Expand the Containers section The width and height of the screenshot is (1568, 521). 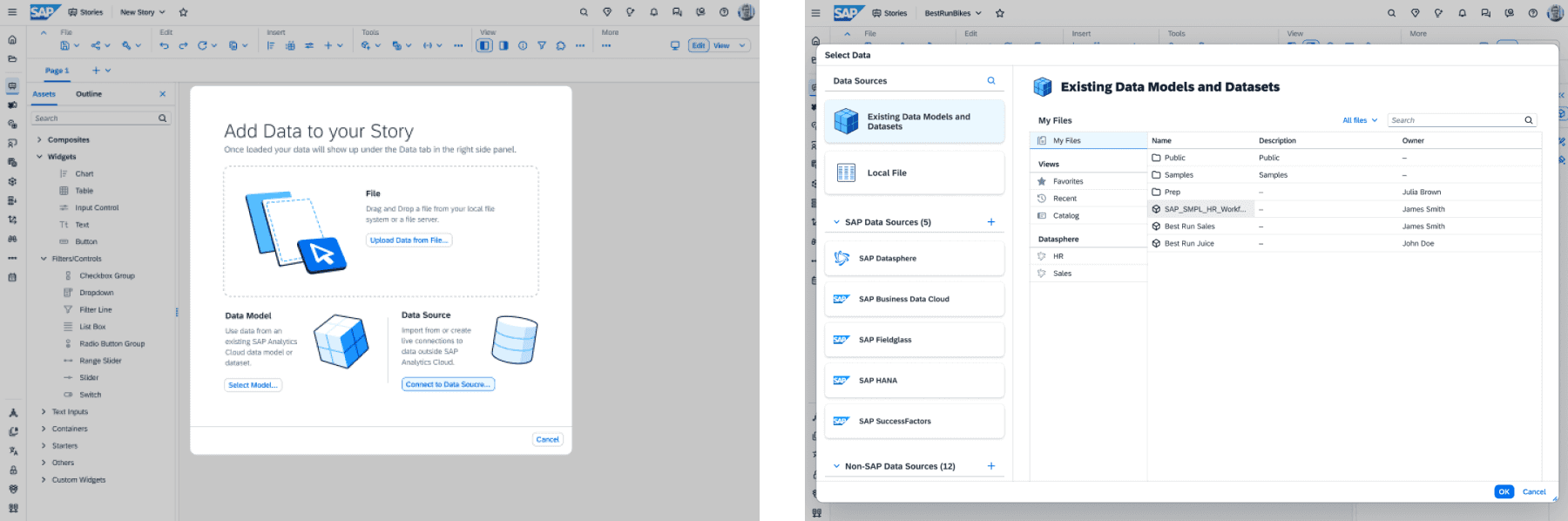(44, 429)
